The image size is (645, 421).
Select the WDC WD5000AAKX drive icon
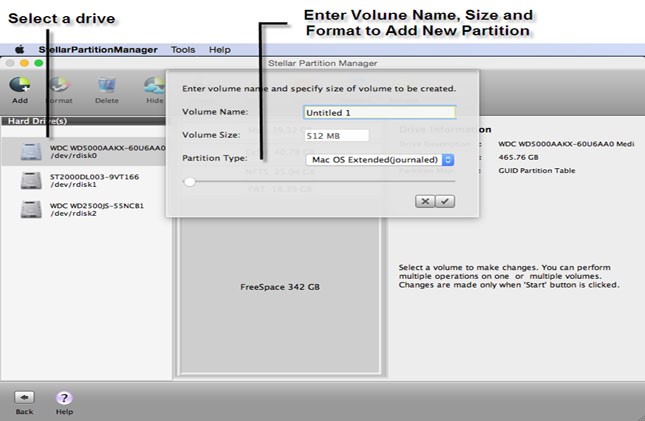(31, 151)
